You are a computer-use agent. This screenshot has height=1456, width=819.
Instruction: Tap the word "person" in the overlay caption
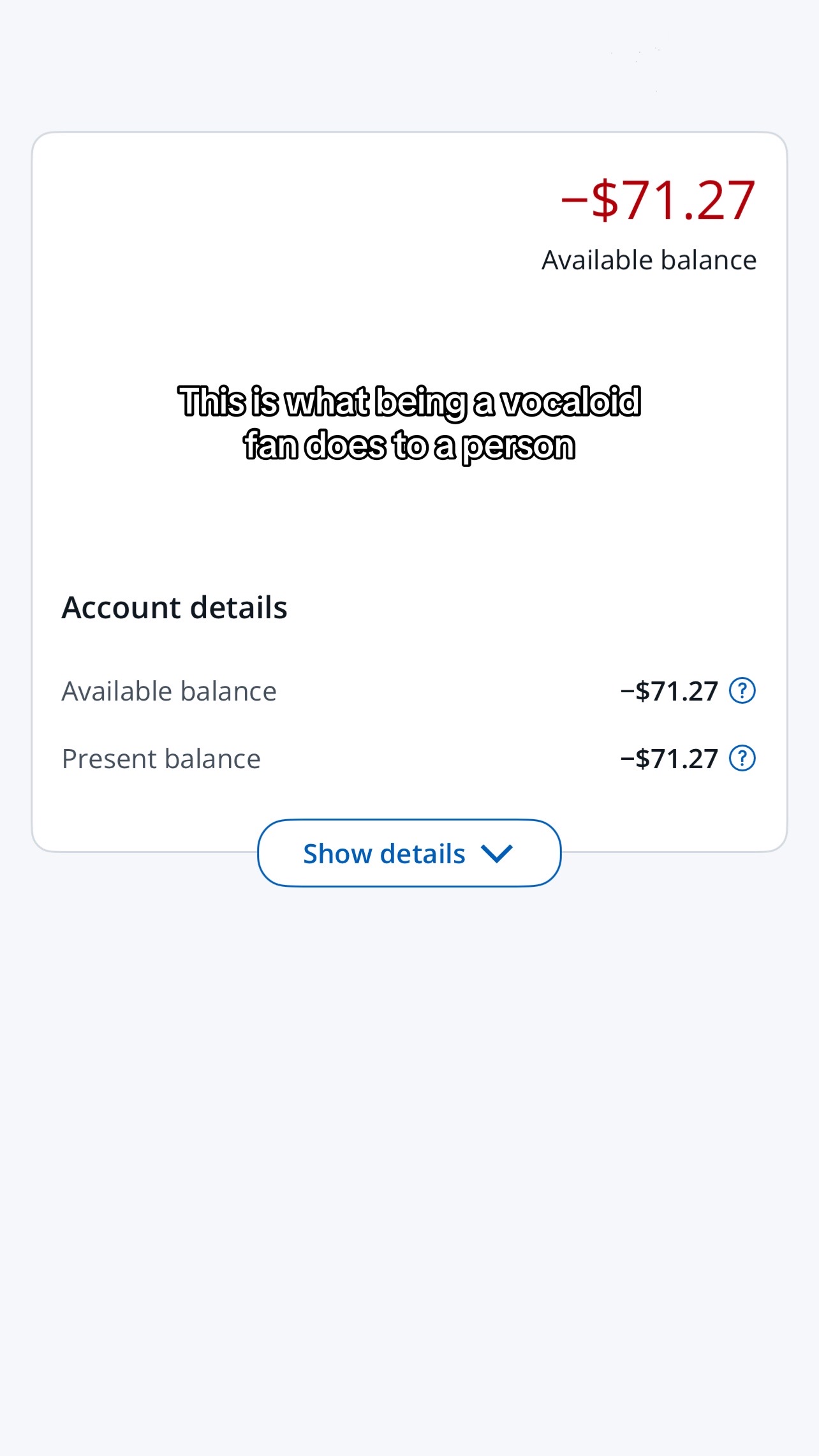[x=519, y=447]
